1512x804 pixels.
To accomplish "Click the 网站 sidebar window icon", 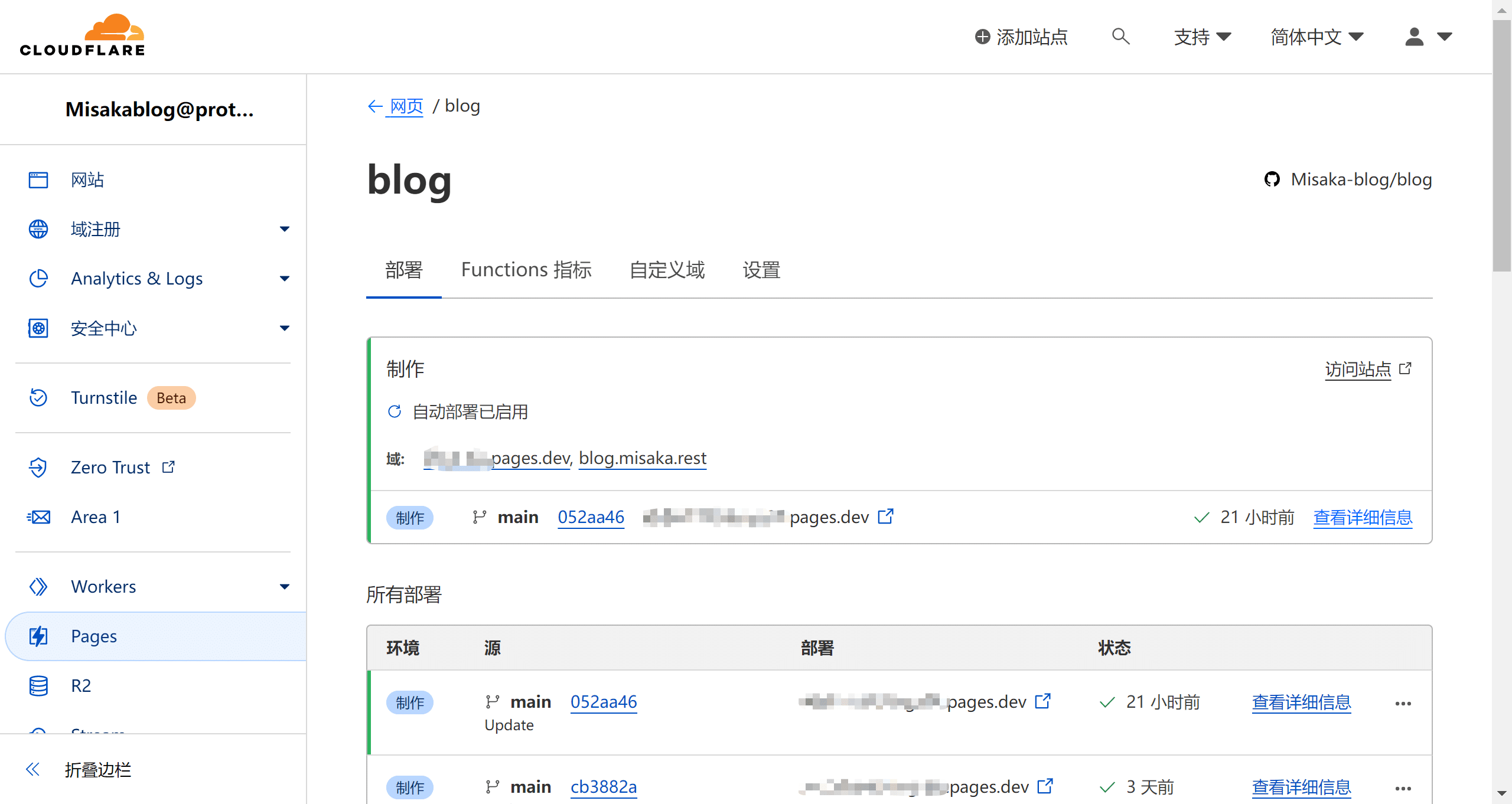I will coord(38,179).
